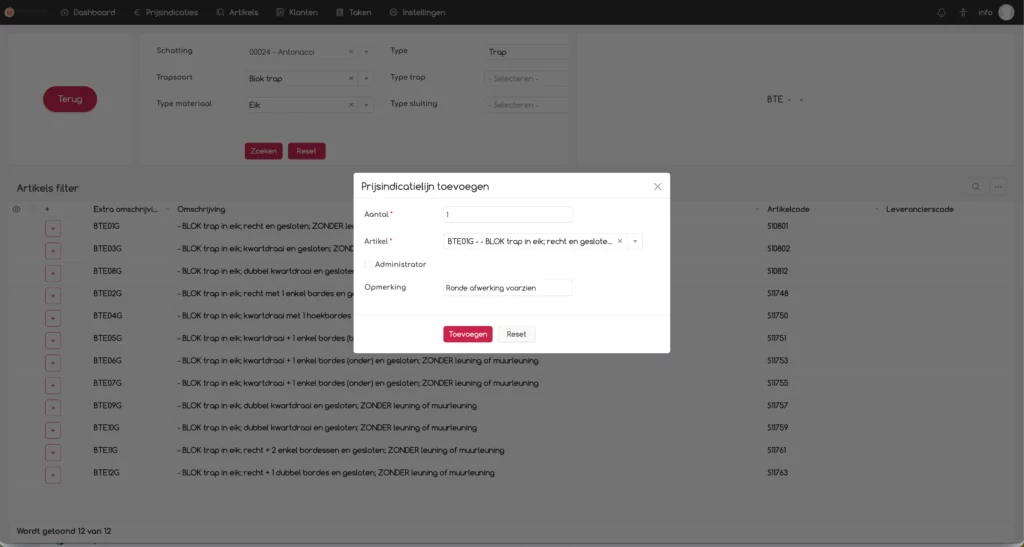Viewport: 1024px width, 547px height.
Task: Expand the Schatting dropdown arrow
Action: tap(366, 52)
